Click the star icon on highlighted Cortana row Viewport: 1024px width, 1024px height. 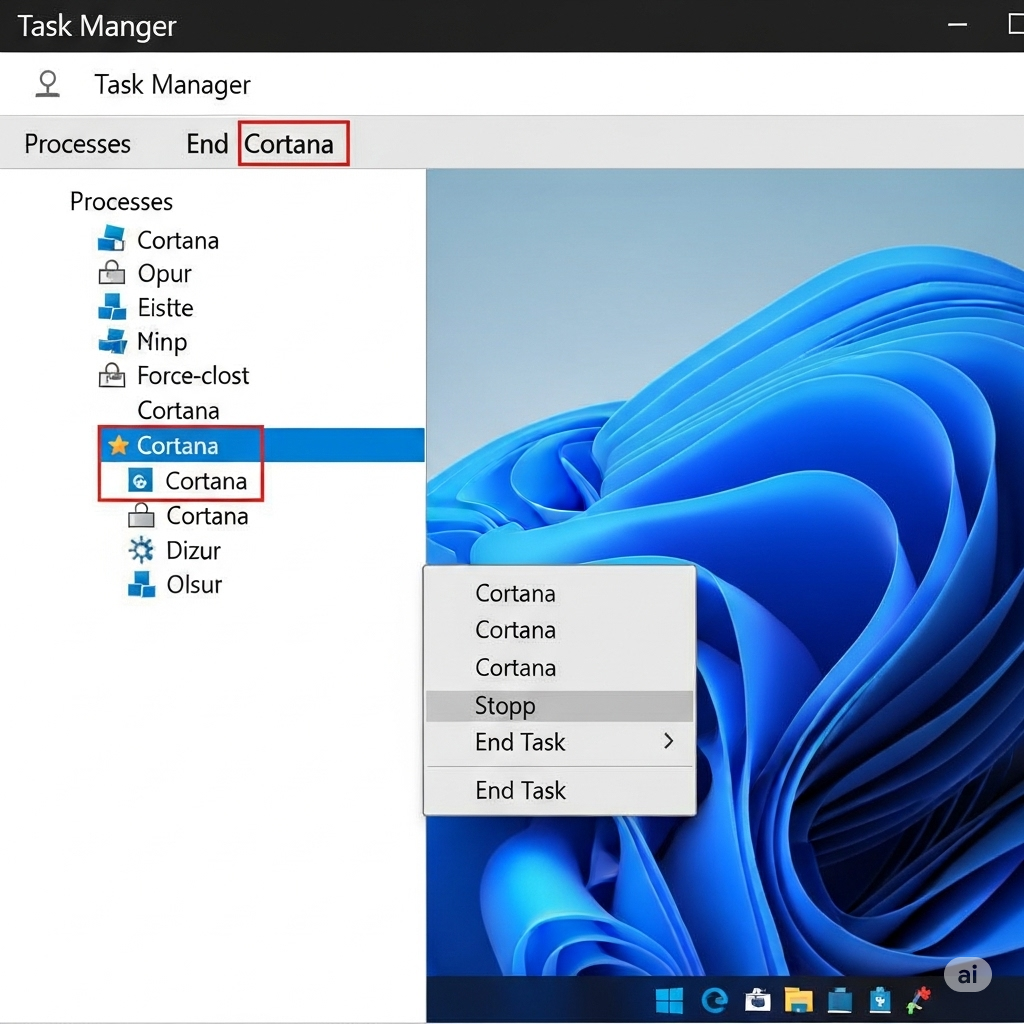tap(118, 445)
